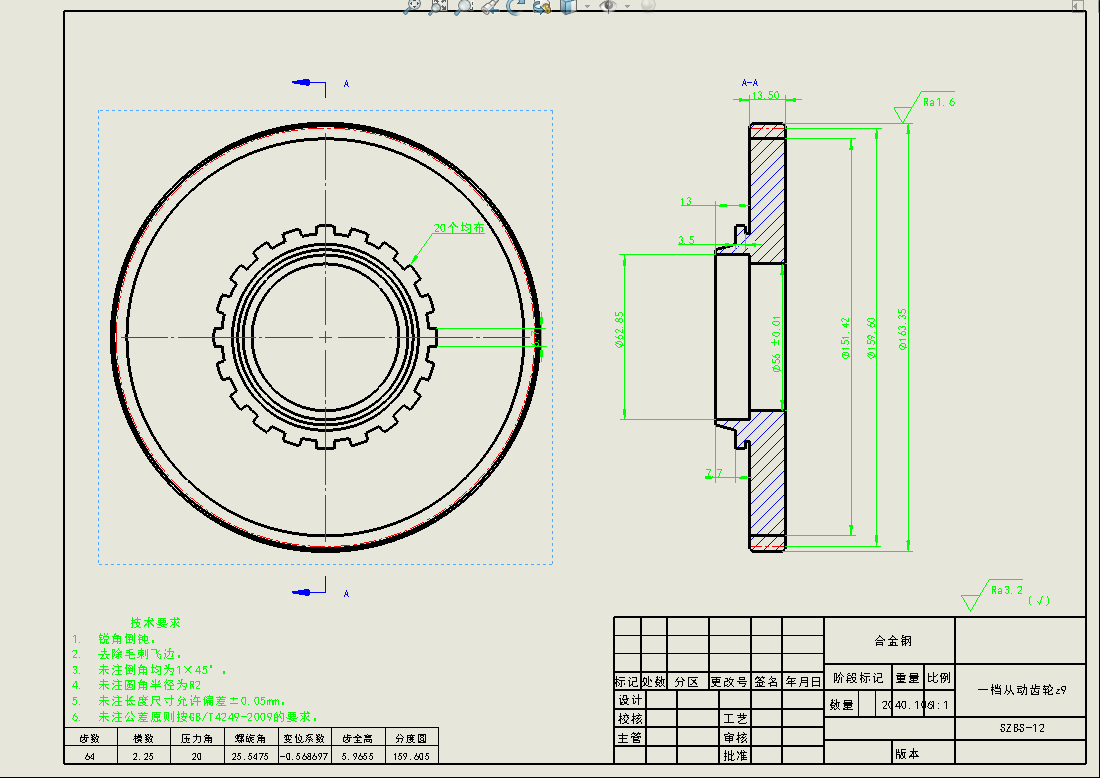Select the 13.50 width dimension
This screenshot has width=1100, height=778.
(x=765, y=95)
